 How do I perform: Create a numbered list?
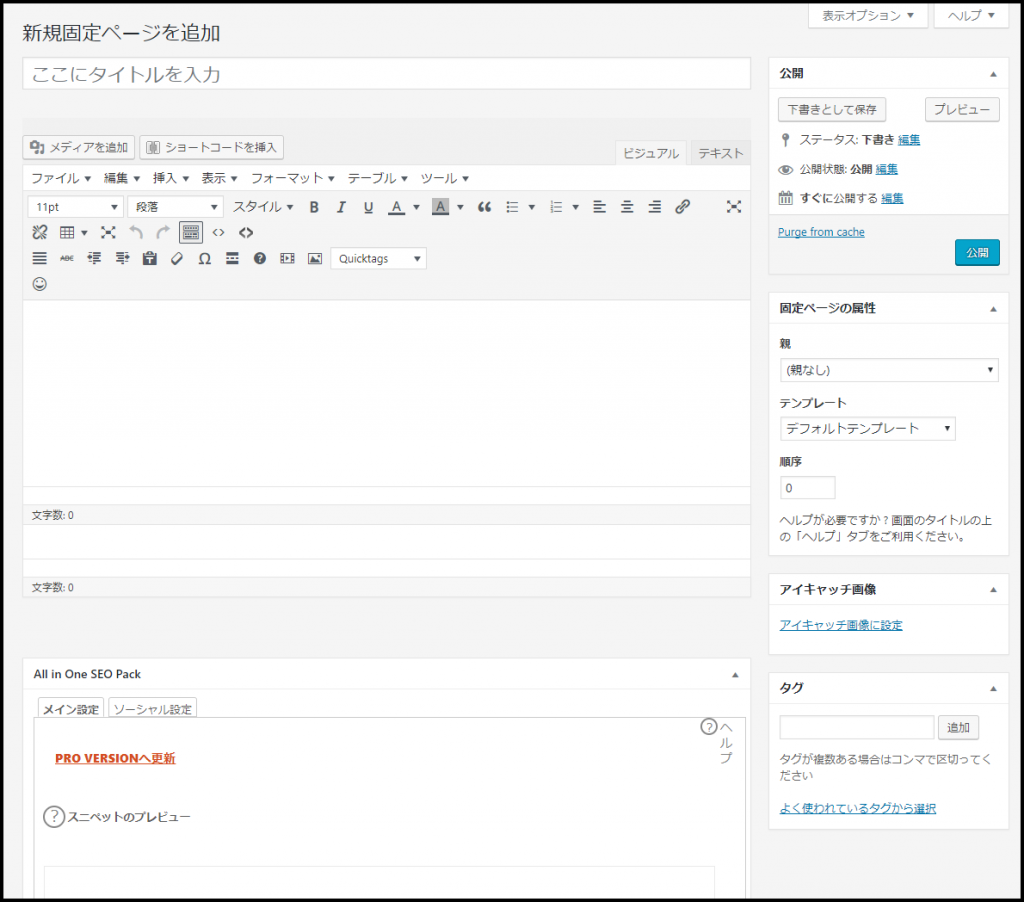(556, 207)
